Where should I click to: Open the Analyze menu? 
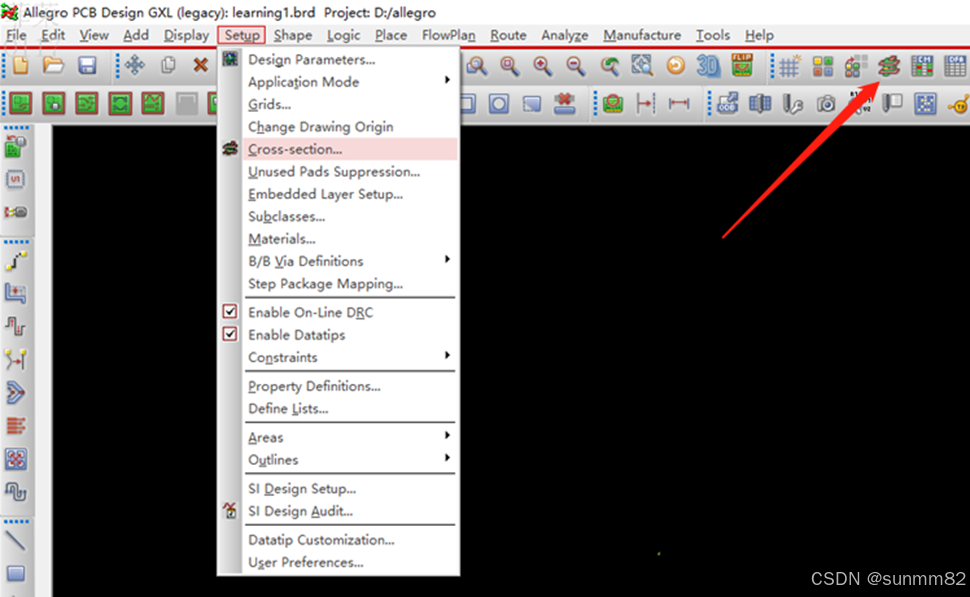click(x=565, y=35)
